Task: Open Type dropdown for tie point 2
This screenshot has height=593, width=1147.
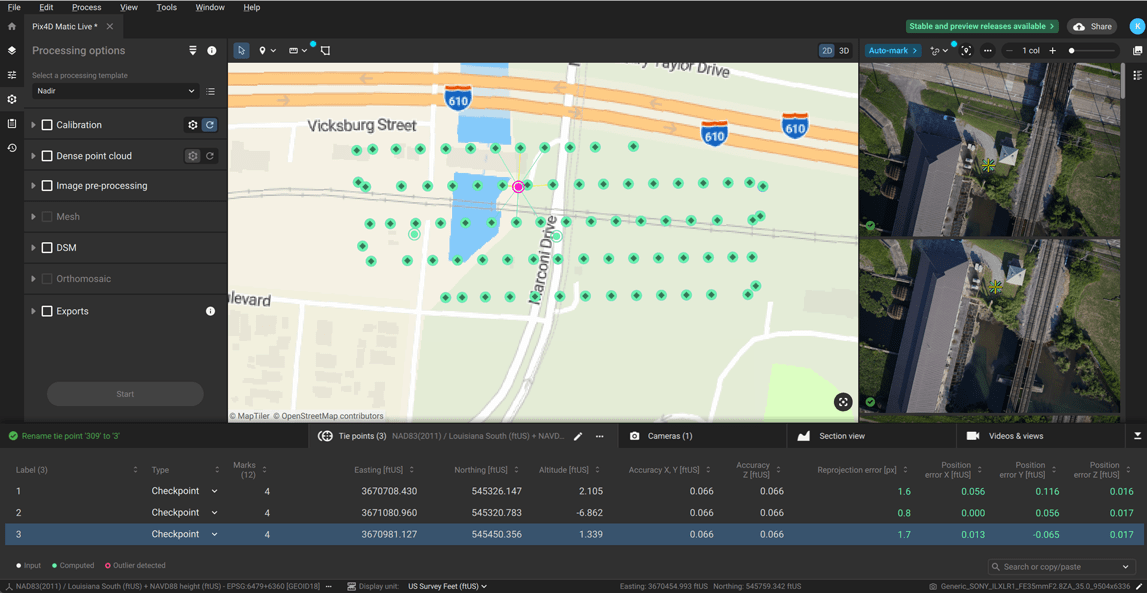Action: (214, 513)
